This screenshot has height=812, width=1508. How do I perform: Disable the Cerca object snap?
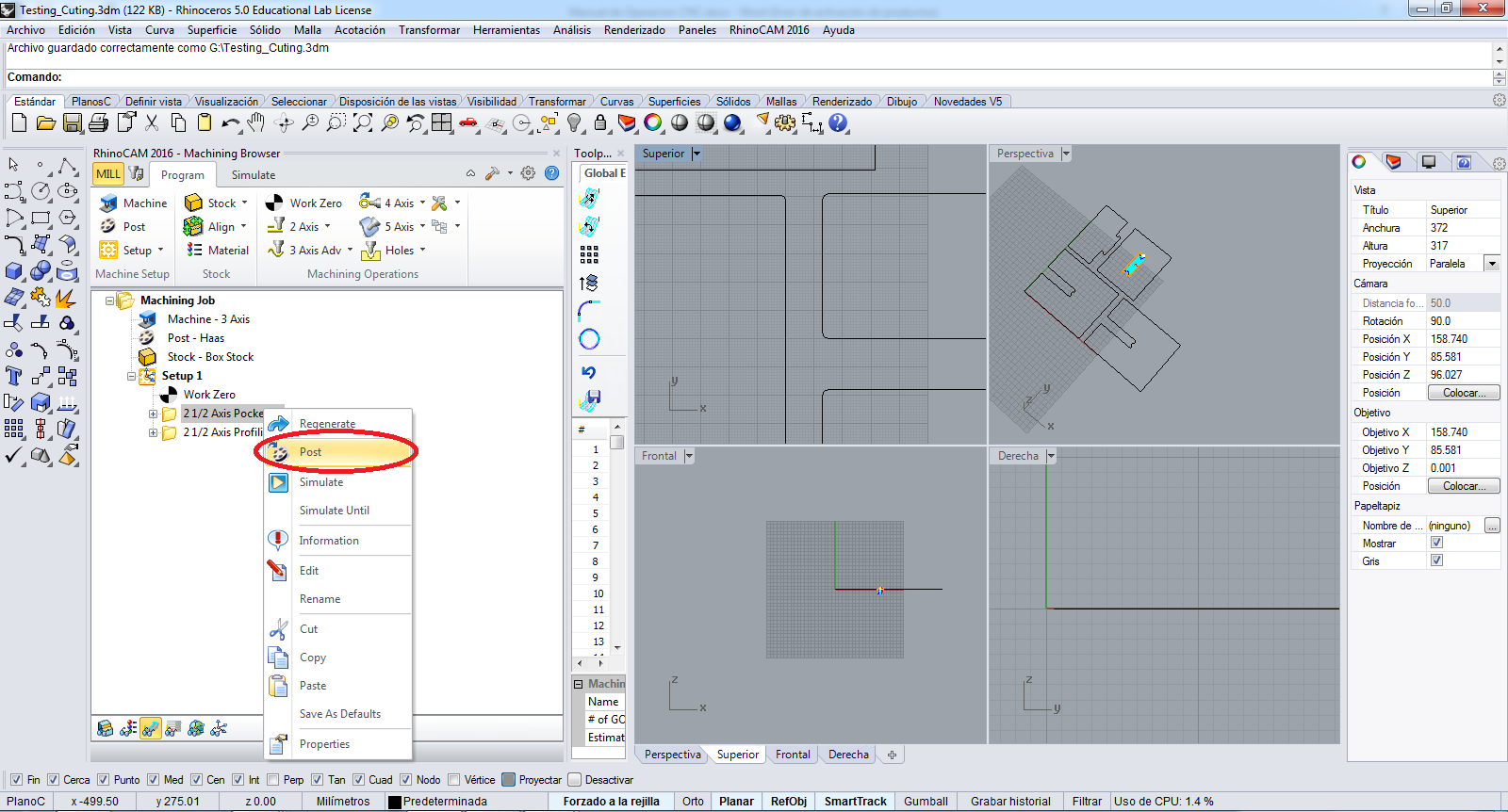(x=54, y=780)
